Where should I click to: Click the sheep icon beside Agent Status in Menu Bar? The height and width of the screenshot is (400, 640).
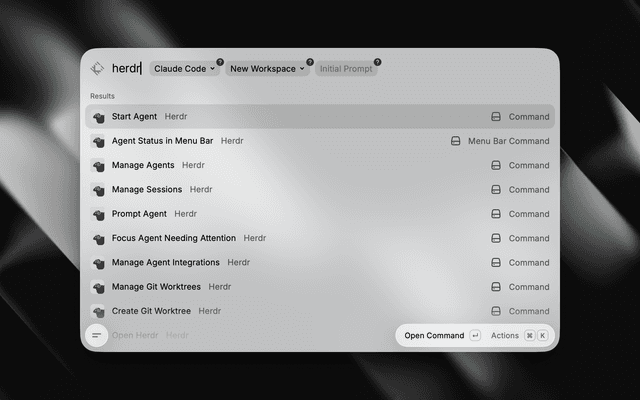98,141
